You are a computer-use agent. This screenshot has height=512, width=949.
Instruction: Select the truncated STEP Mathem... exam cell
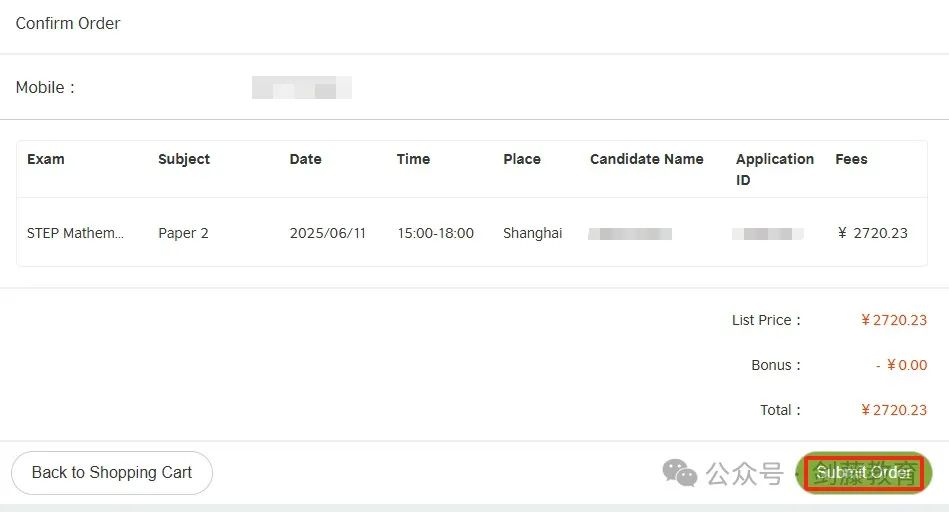(75, 233)
